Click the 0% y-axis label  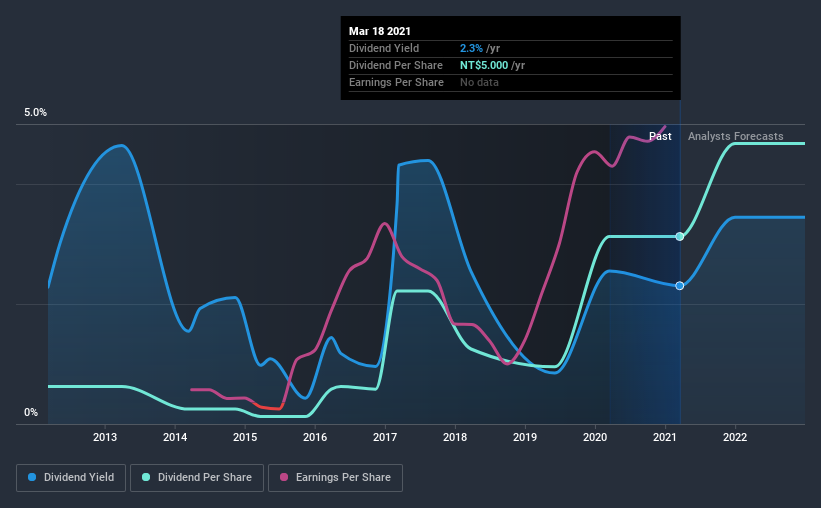coord(31,413)
